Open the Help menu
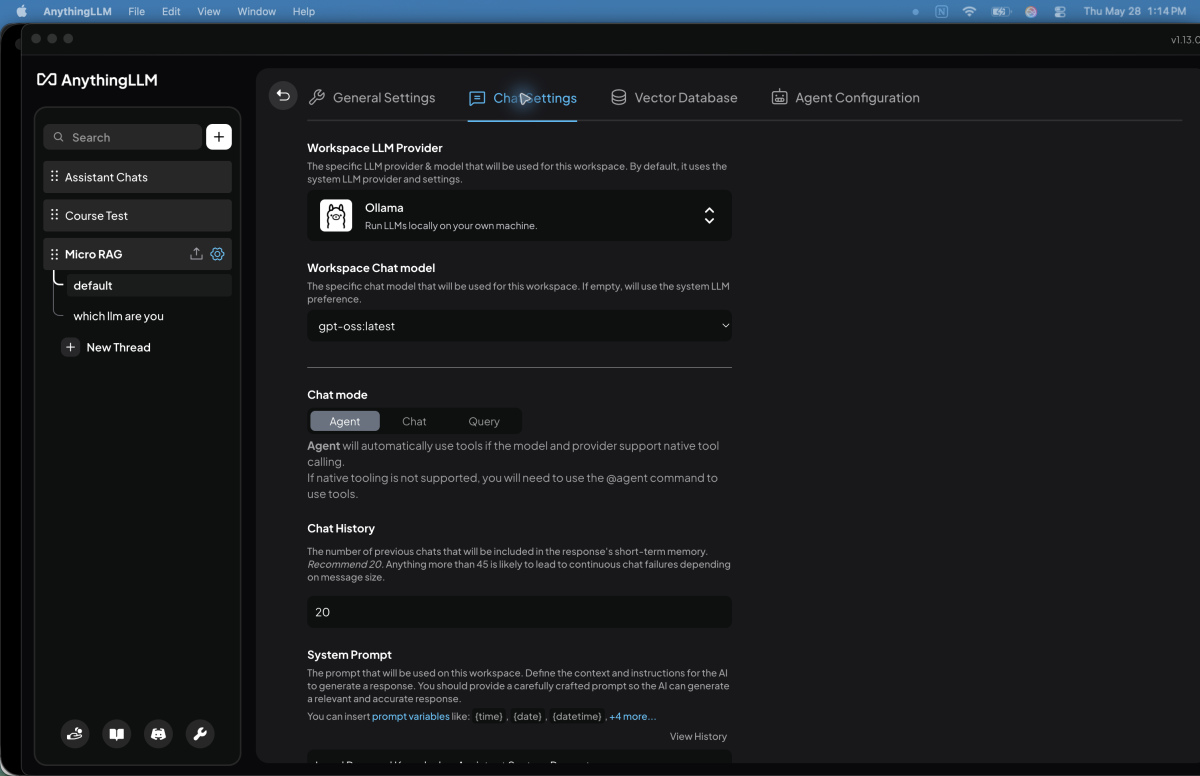The image size is (1200, 776). (303, 11)
